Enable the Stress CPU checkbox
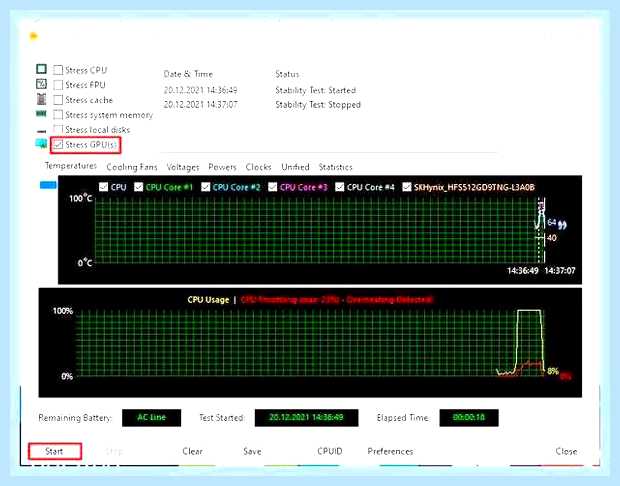Screen dimensions: 620x486 coord(58,70)
